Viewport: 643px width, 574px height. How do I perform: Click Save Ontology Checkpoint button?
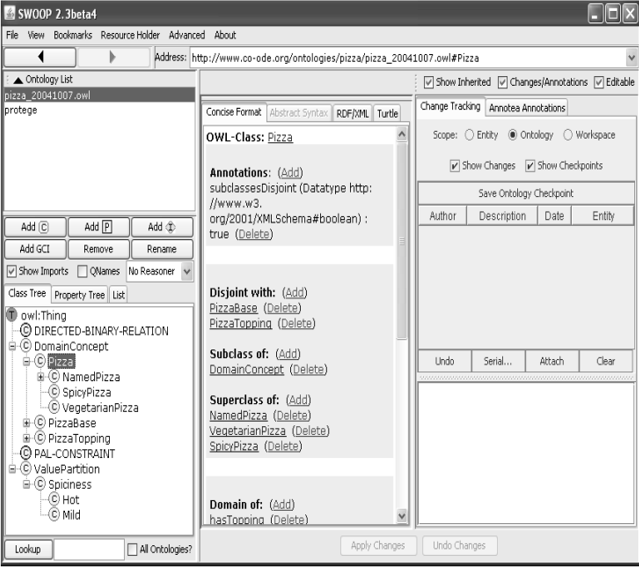coord(525,194)
